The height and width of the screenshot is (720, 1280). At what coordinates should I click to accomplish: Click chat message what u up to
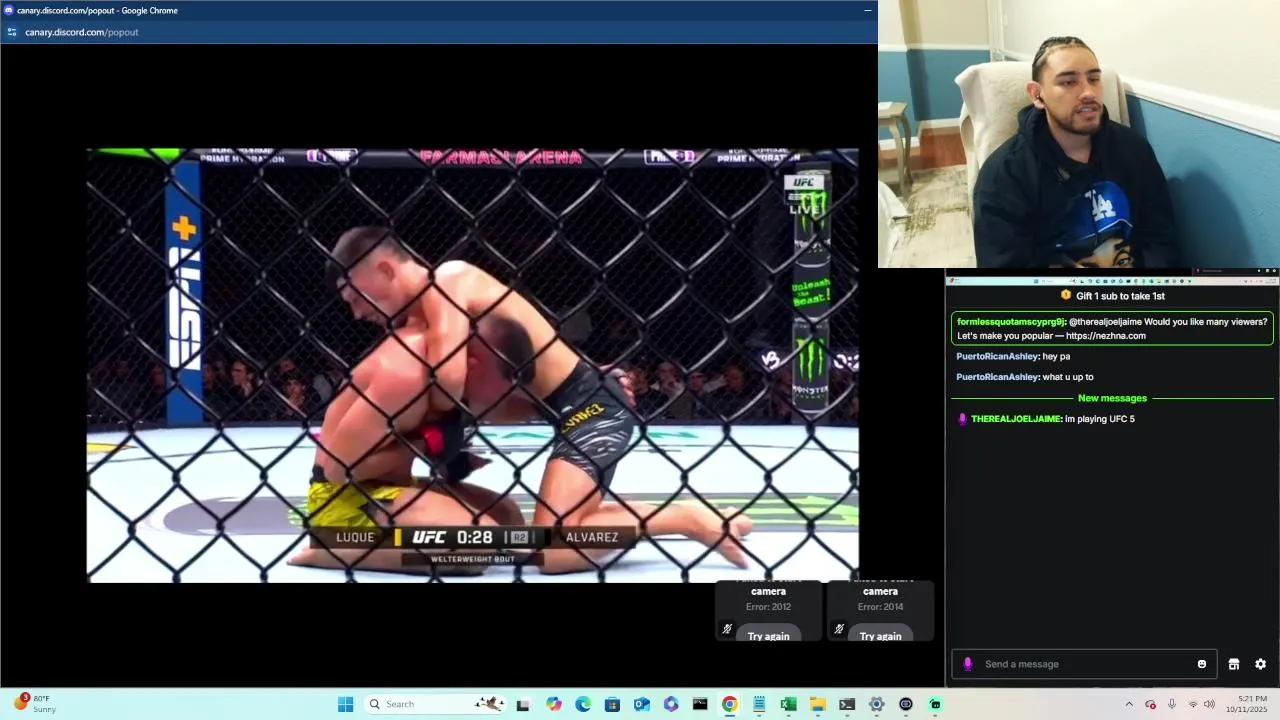point(1068,377)
